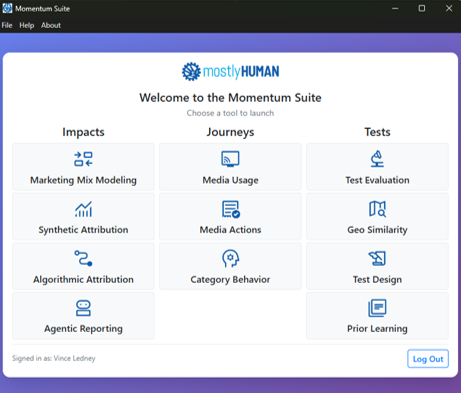The height and width of the screenshot is (393, 461).
Task: Click the Synthetic Attribution chart icon
Action: pos(83,209)
